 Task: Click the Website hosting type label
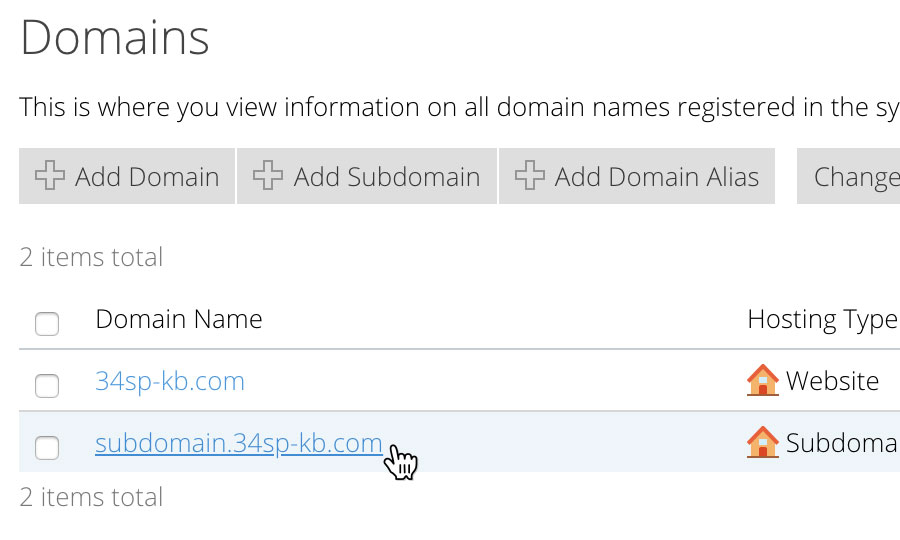(x=832, y=381)
